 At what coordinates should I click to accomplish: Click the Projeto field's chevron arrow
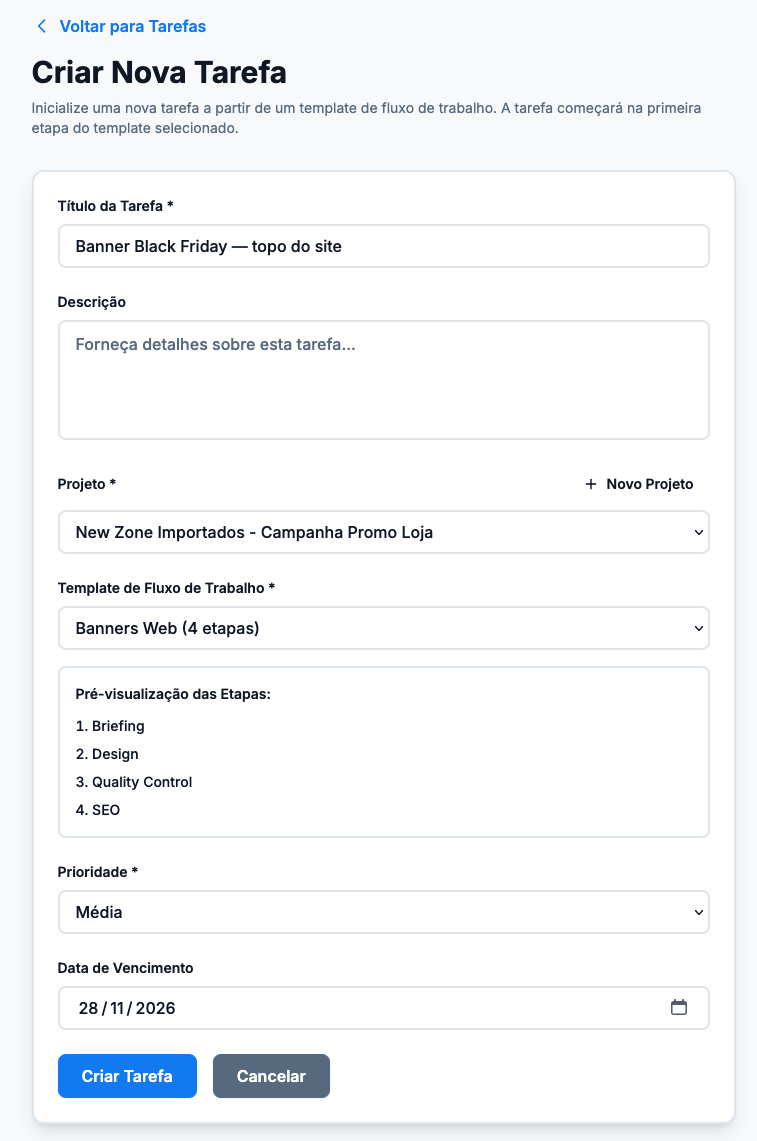tap(698, 532)
